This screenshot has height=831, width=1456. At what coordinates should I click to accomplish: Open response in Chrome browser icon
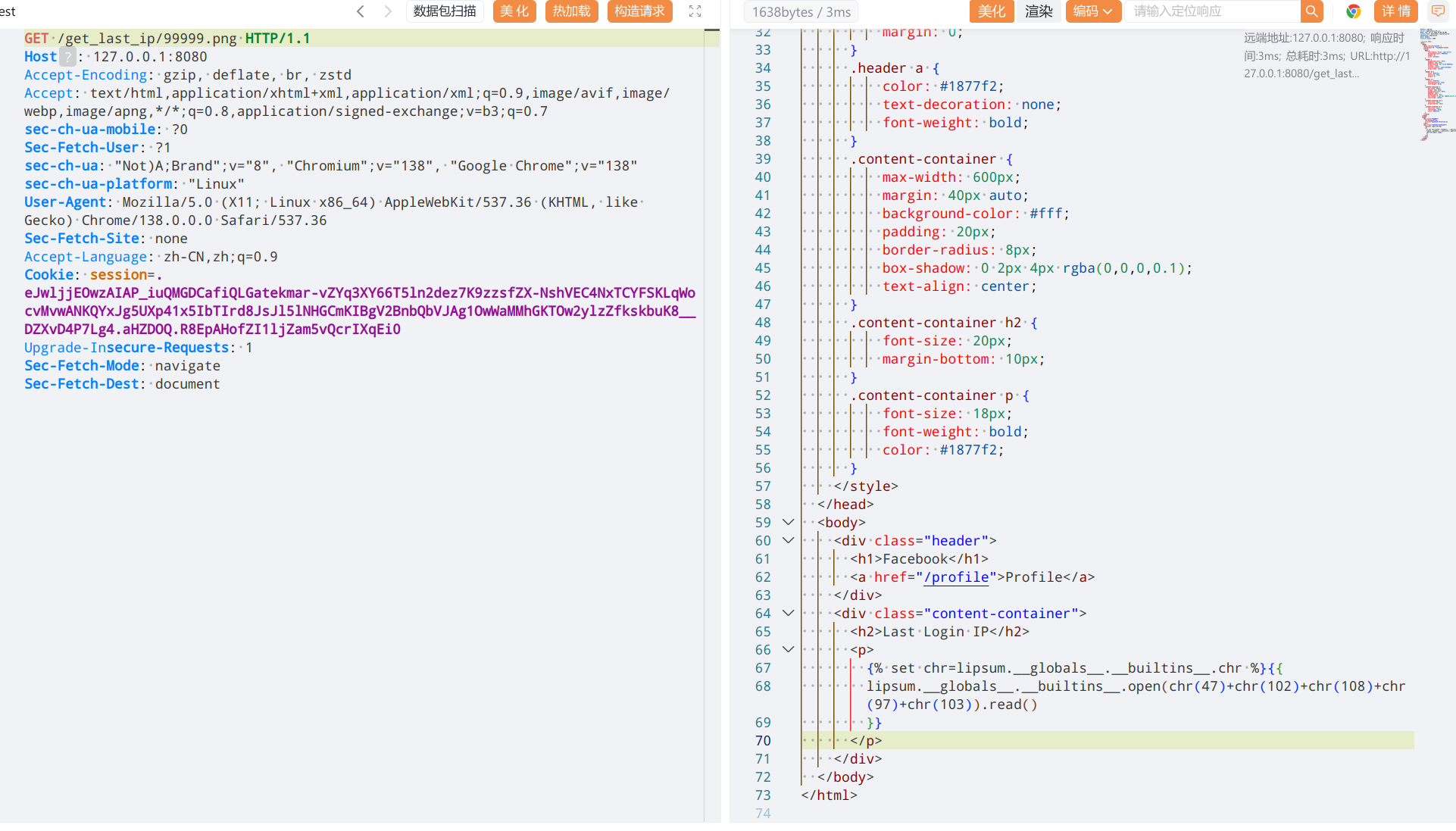click(x=1353, y=11)
